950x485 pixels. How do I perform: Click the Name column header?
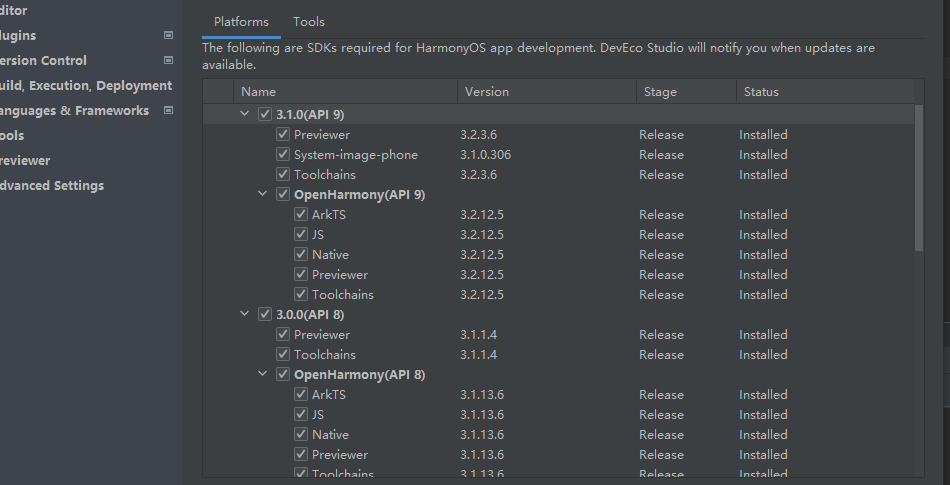[345, 91]
